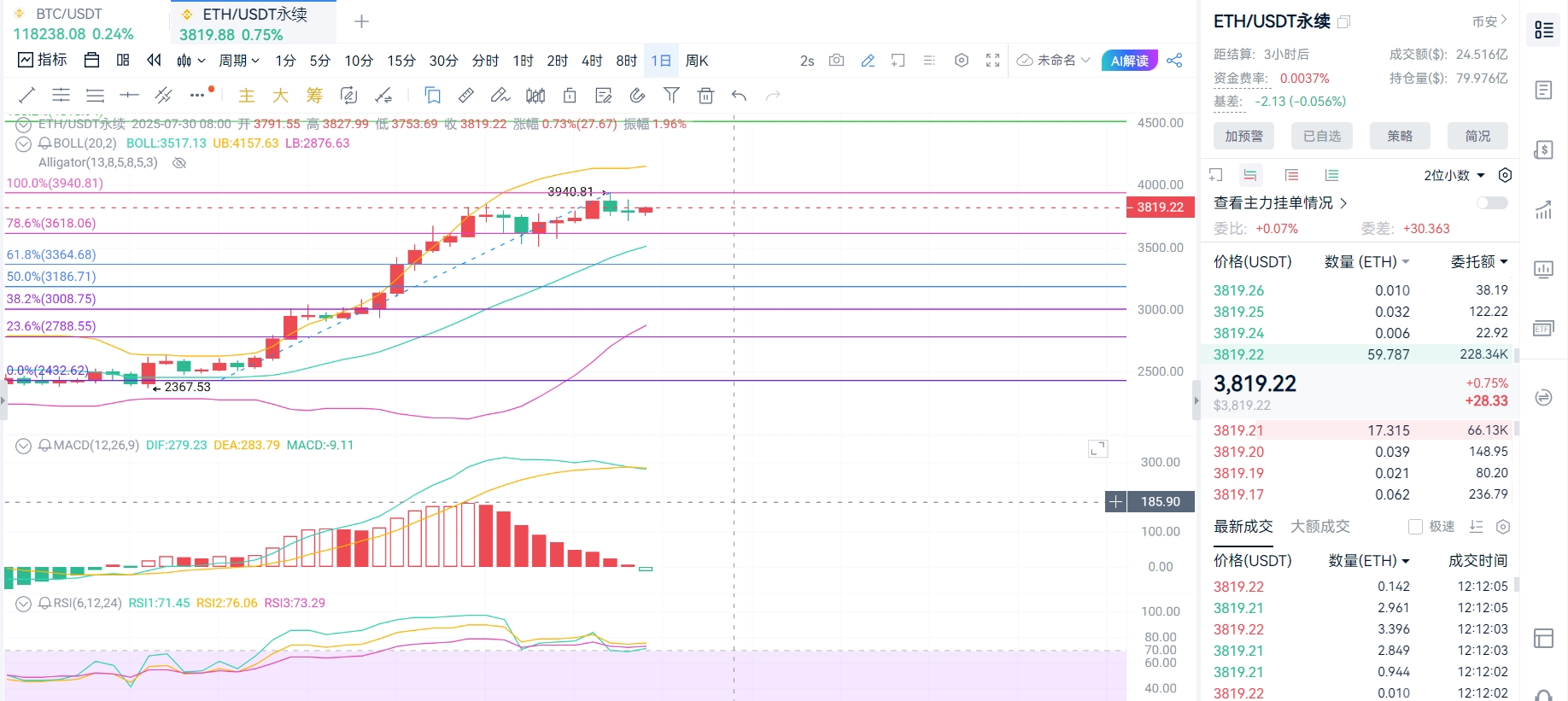Click the AI解读 button
Image resolution: width=1568 pixels, height=701 pixels.
click(x=1129, y=60)
